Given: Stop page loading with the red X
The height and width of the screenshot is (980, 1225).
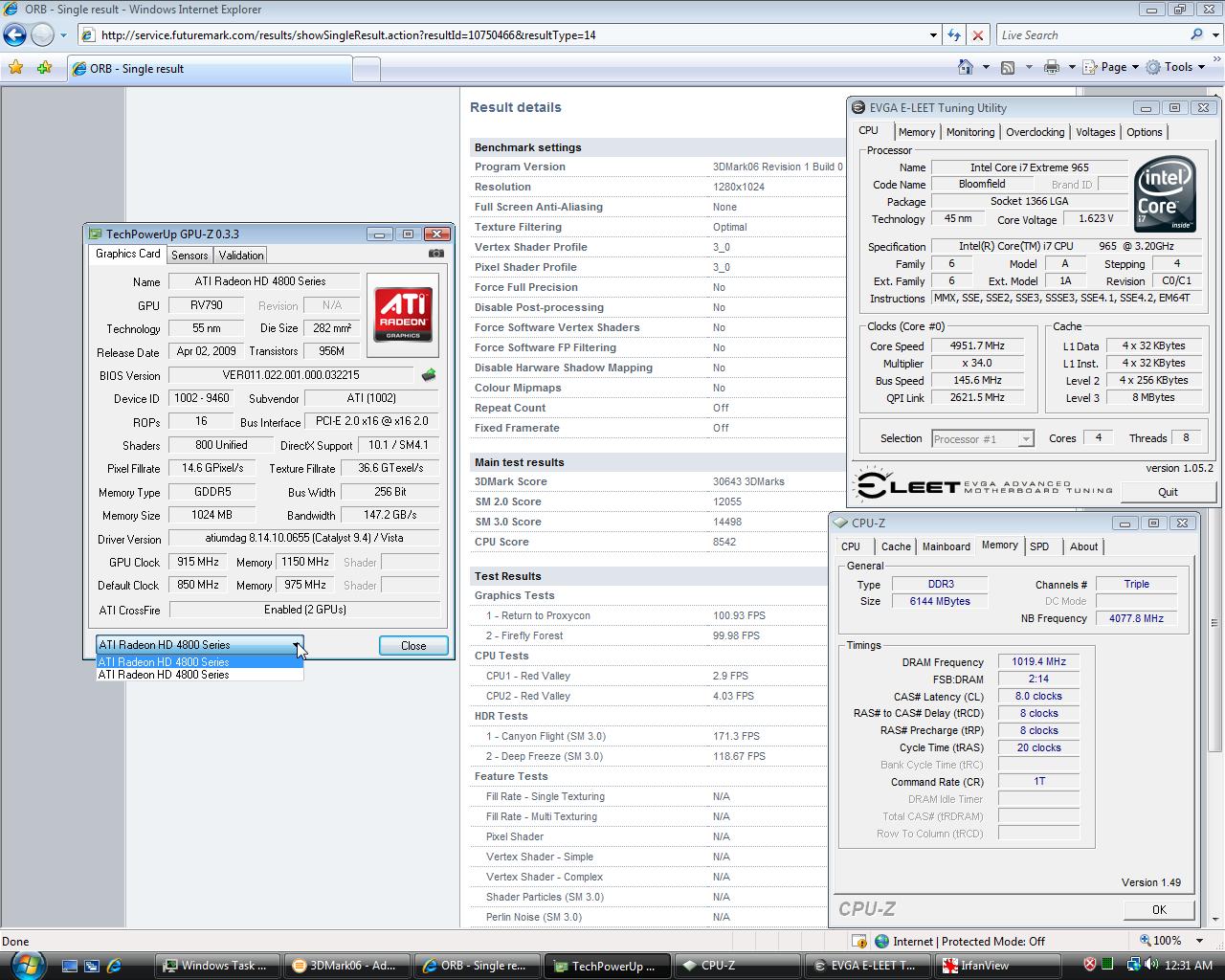Looking at the screenshot, I should click(978, 35).
